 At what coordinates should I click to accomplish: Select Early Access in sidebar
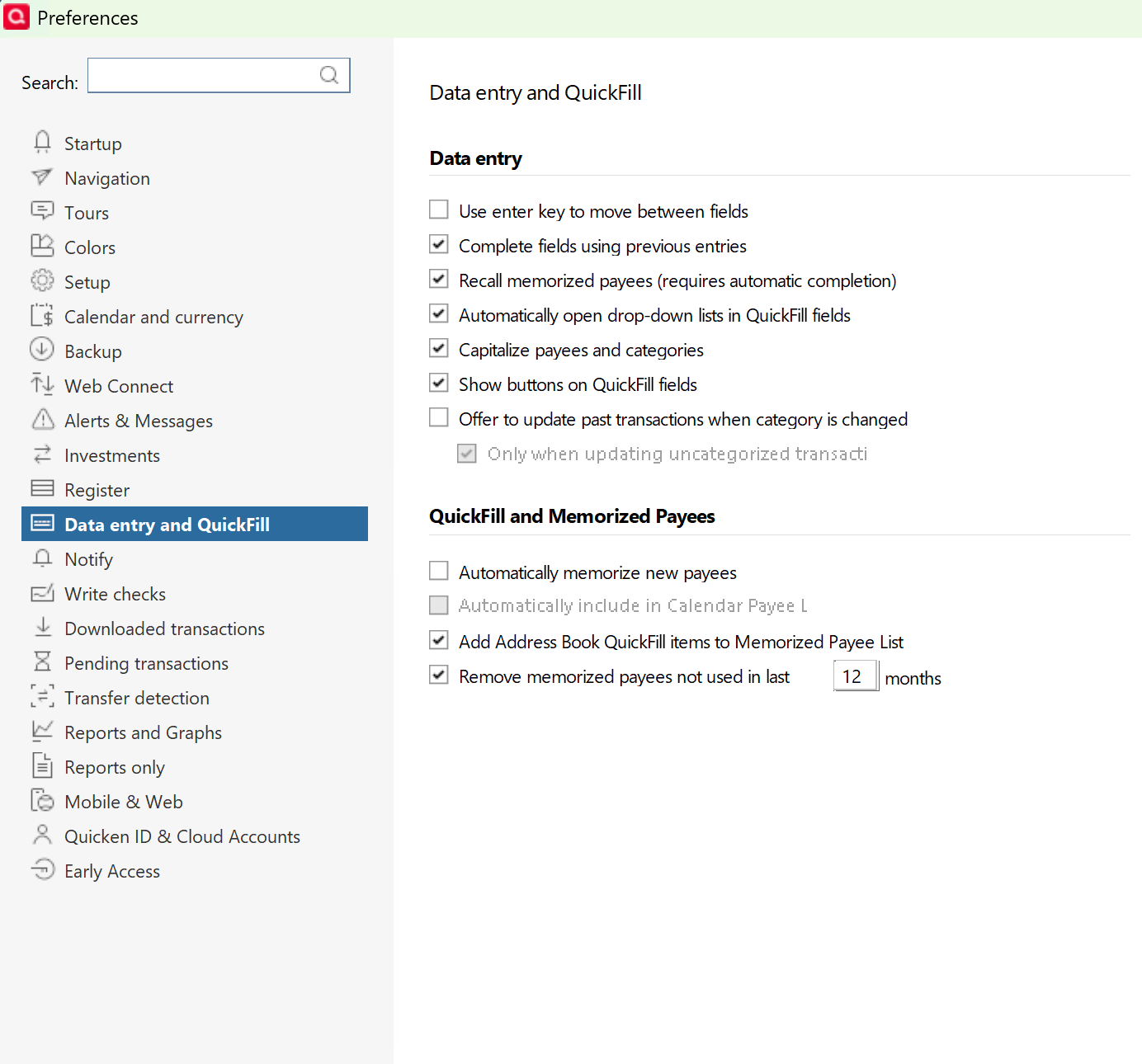pos(195,871)
